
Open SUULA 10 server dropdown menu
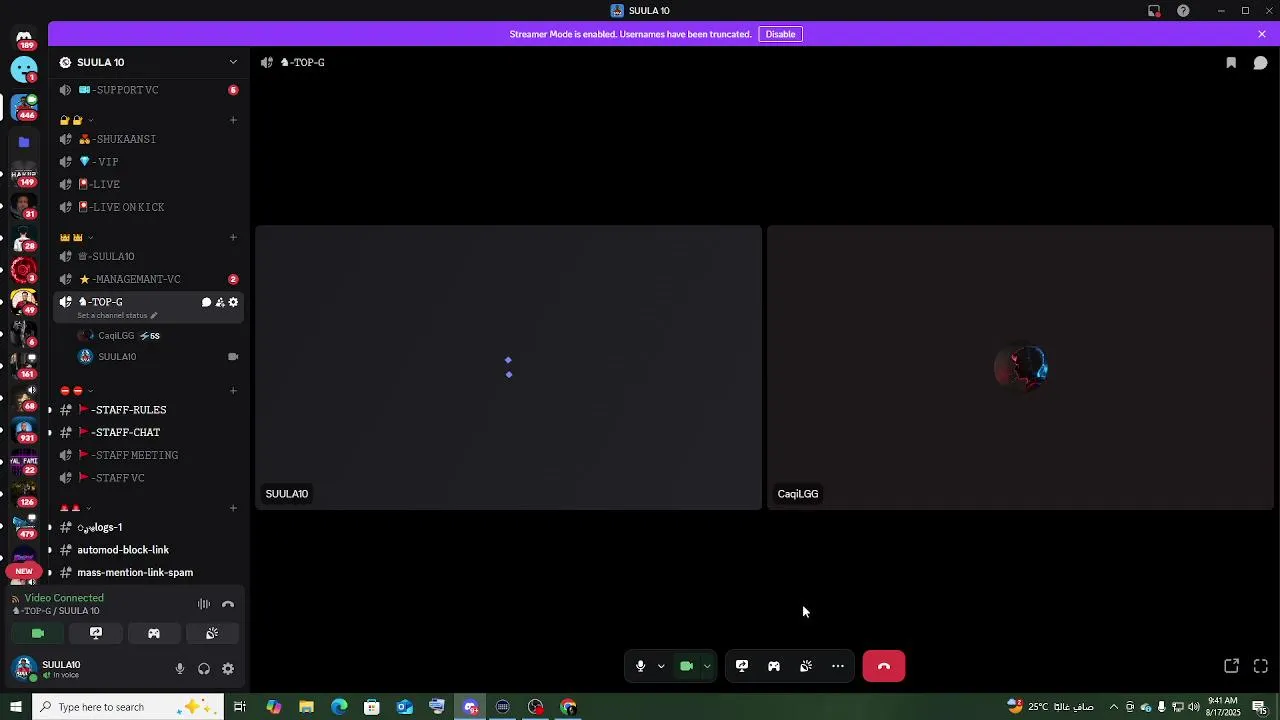(149, 62)
